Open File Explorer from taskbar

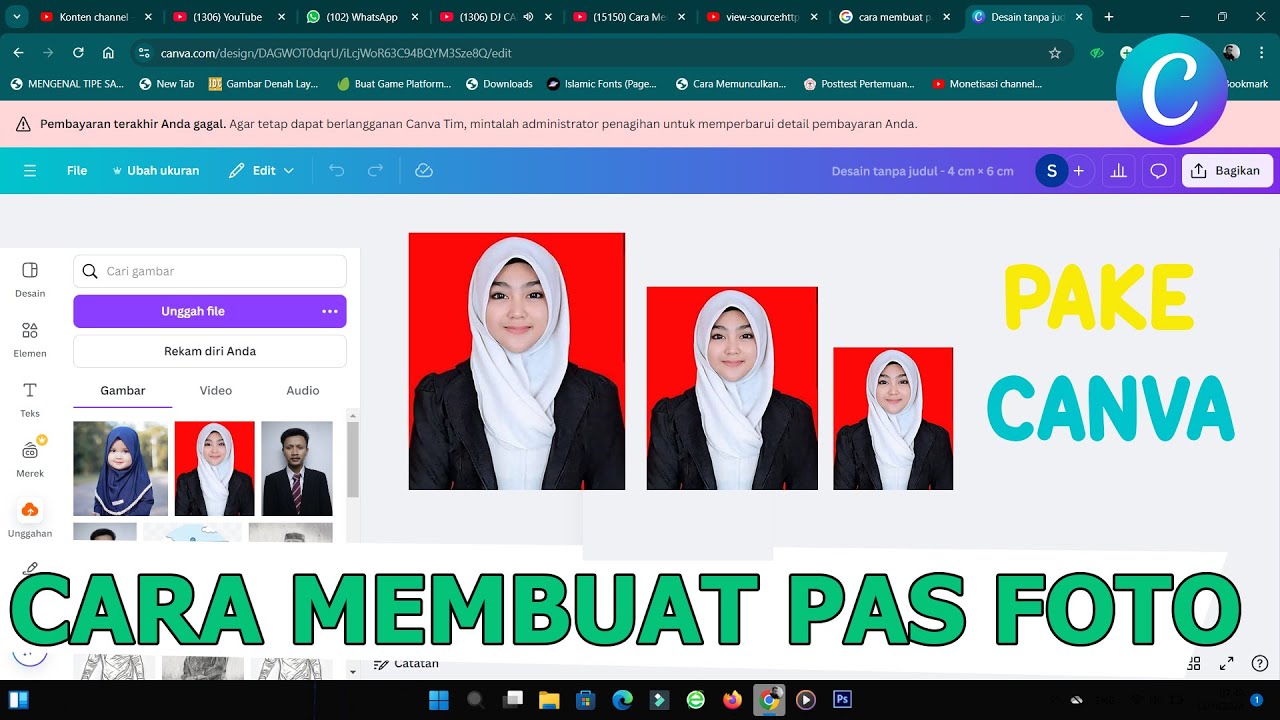(x=548, y=700)
